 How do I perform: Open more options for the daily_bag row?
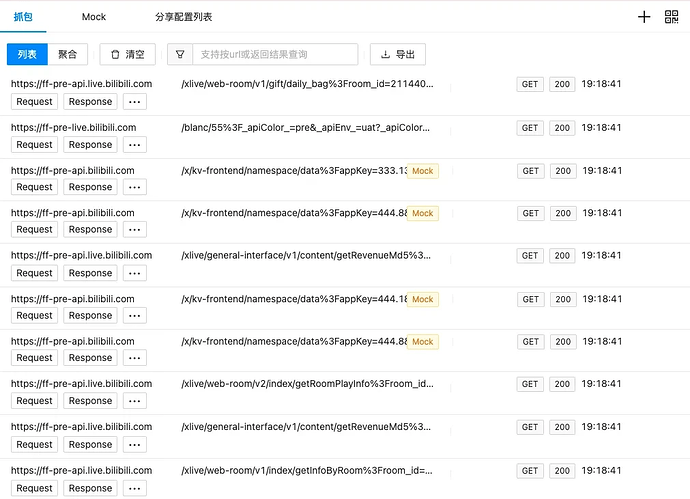pos(135,102)
